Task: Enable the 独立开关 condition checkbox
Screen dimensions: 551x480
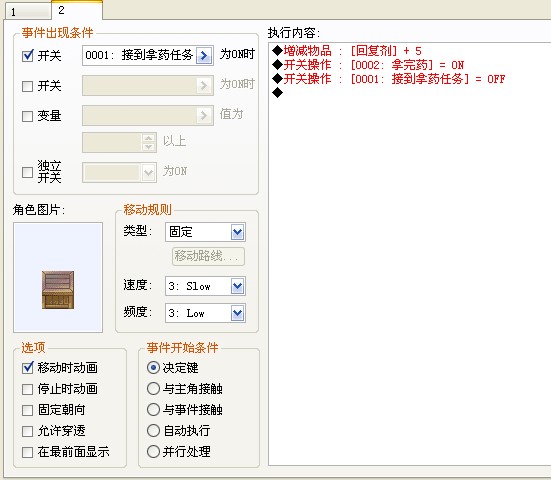Action: (27, 172)
